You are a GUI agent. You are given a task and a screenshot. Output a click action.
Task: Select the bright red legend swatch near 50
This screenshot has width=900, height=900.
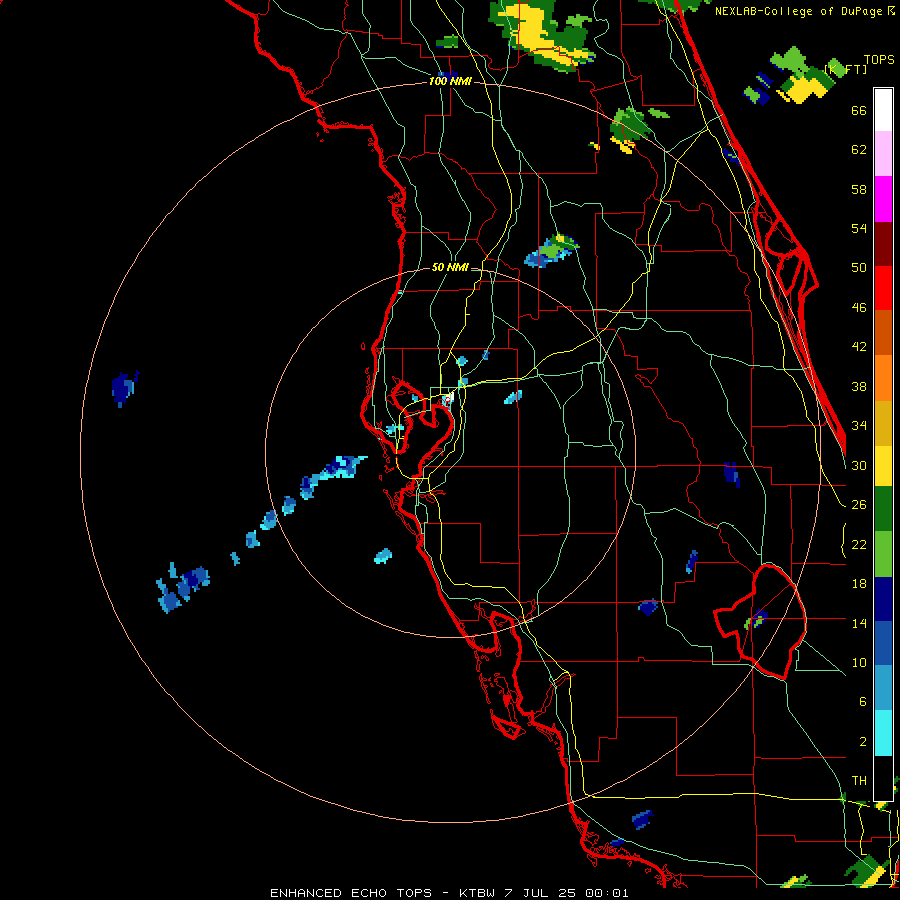click(883, 288)
